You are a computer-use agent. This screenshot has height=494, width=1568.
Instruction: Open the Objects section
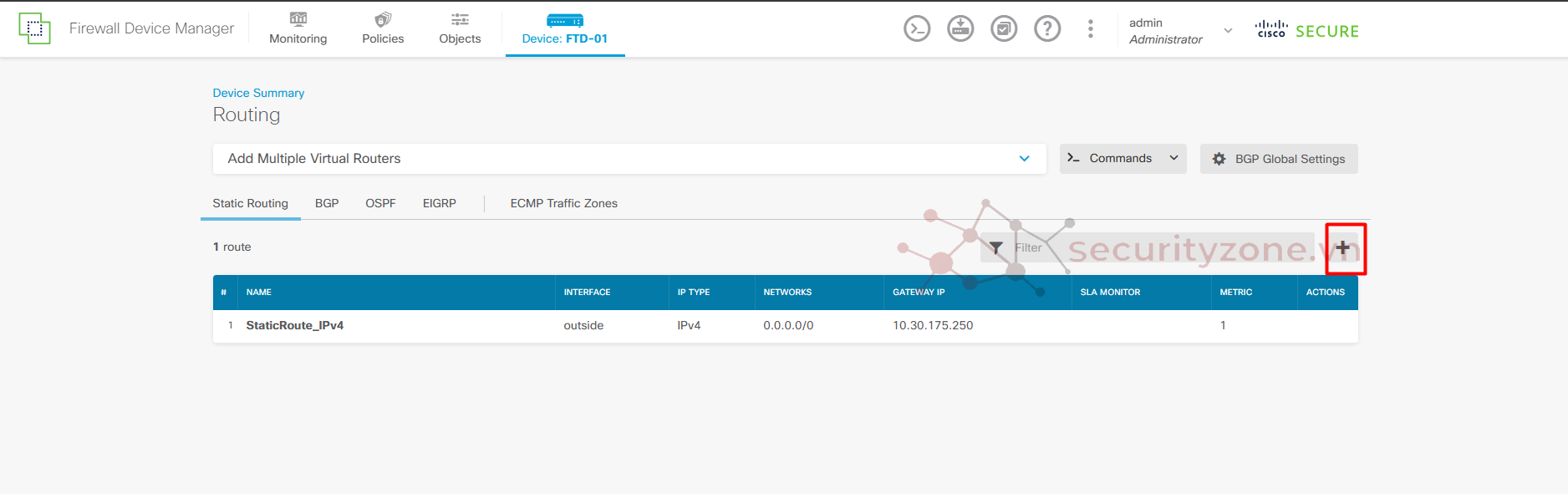460,29
